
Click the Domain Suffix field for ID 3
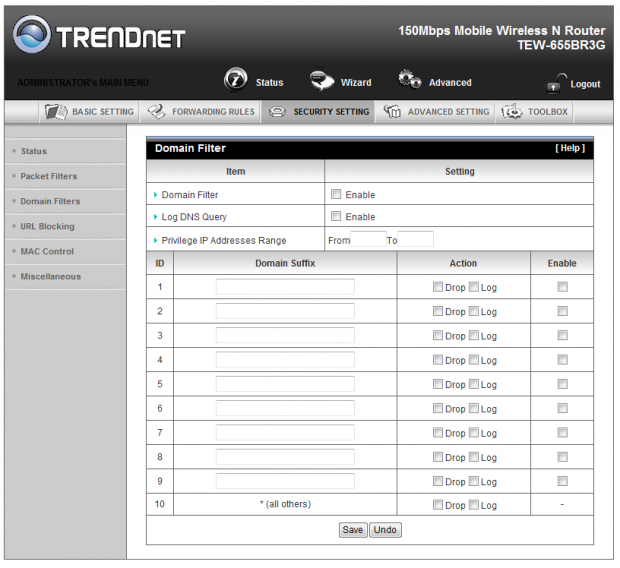coord(285,335)
